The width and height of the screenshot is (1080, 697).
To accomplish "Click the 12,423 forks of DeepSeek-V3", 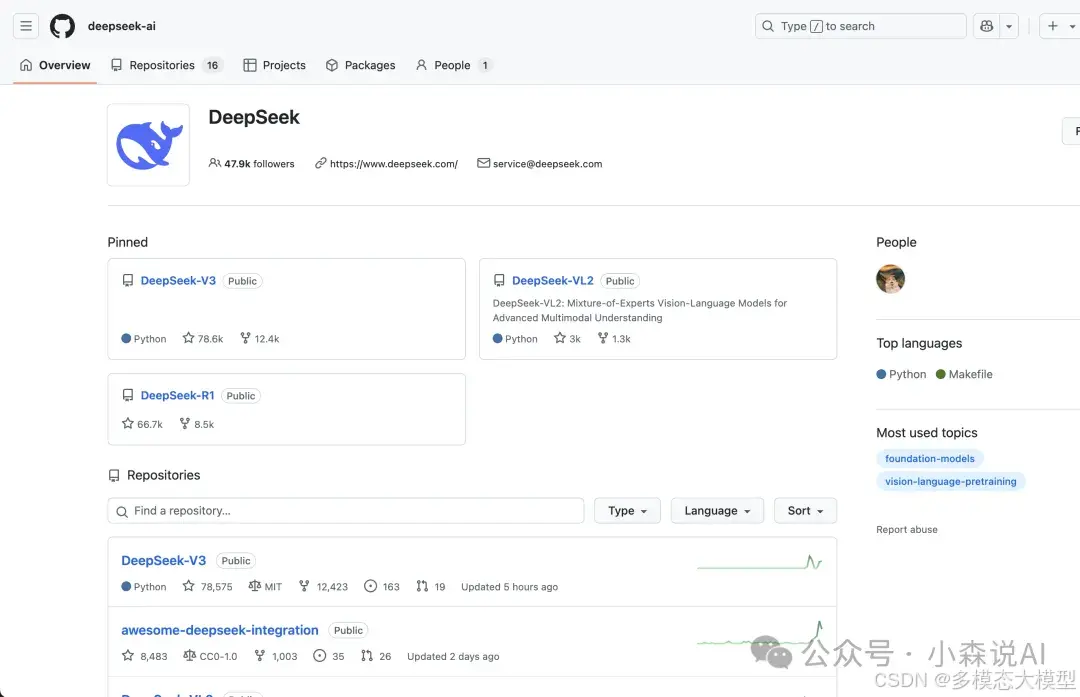I will tap(323, 587).
